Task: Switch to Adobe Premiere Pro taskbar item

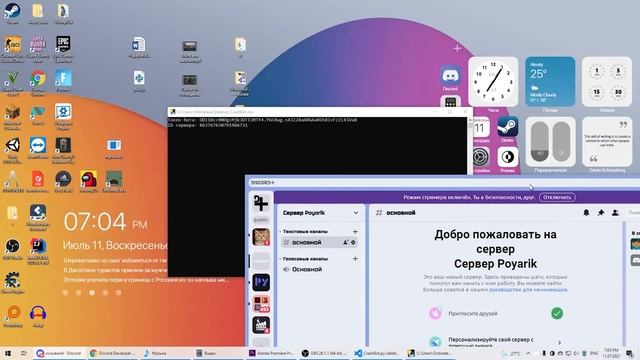Action: pos(271,353)
